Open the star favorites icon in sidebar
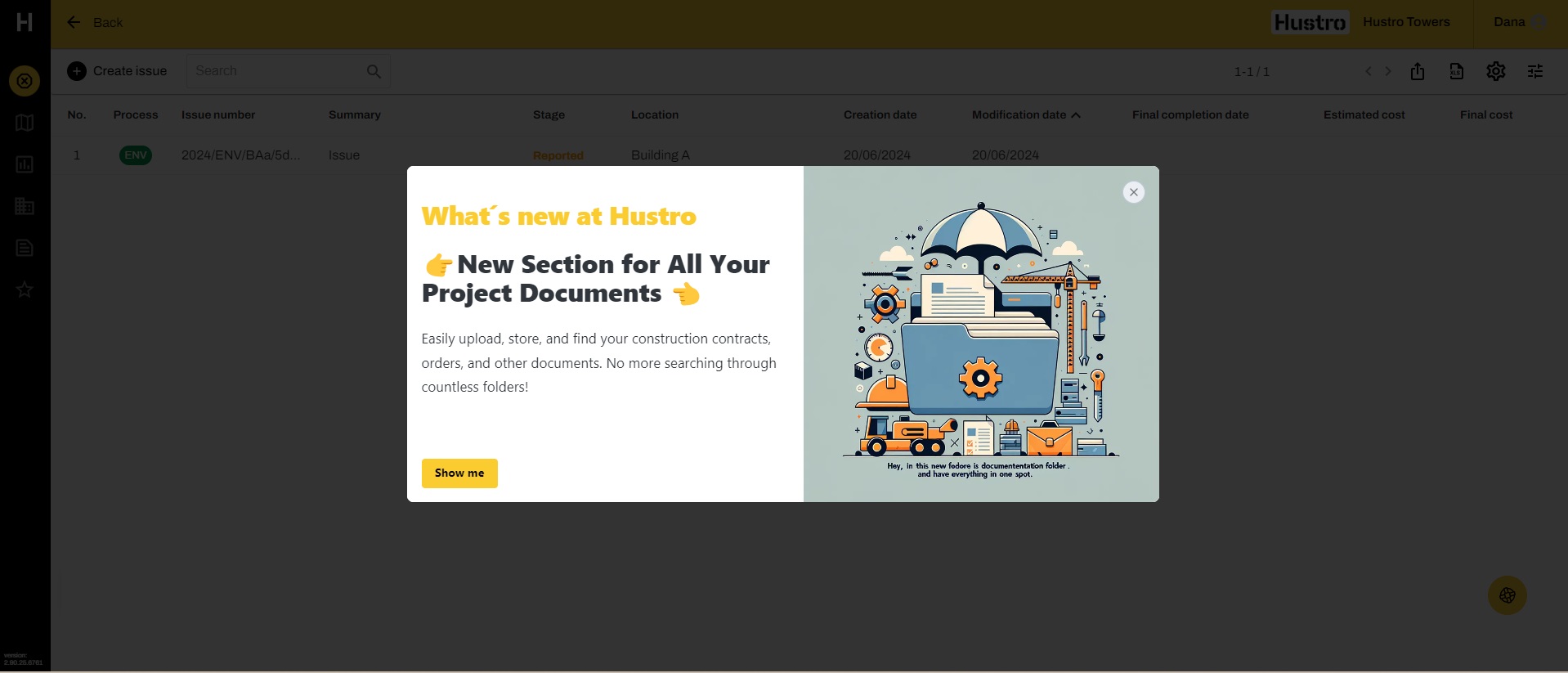This screenshot has width=1568, height=673. (x=25, y=289)
